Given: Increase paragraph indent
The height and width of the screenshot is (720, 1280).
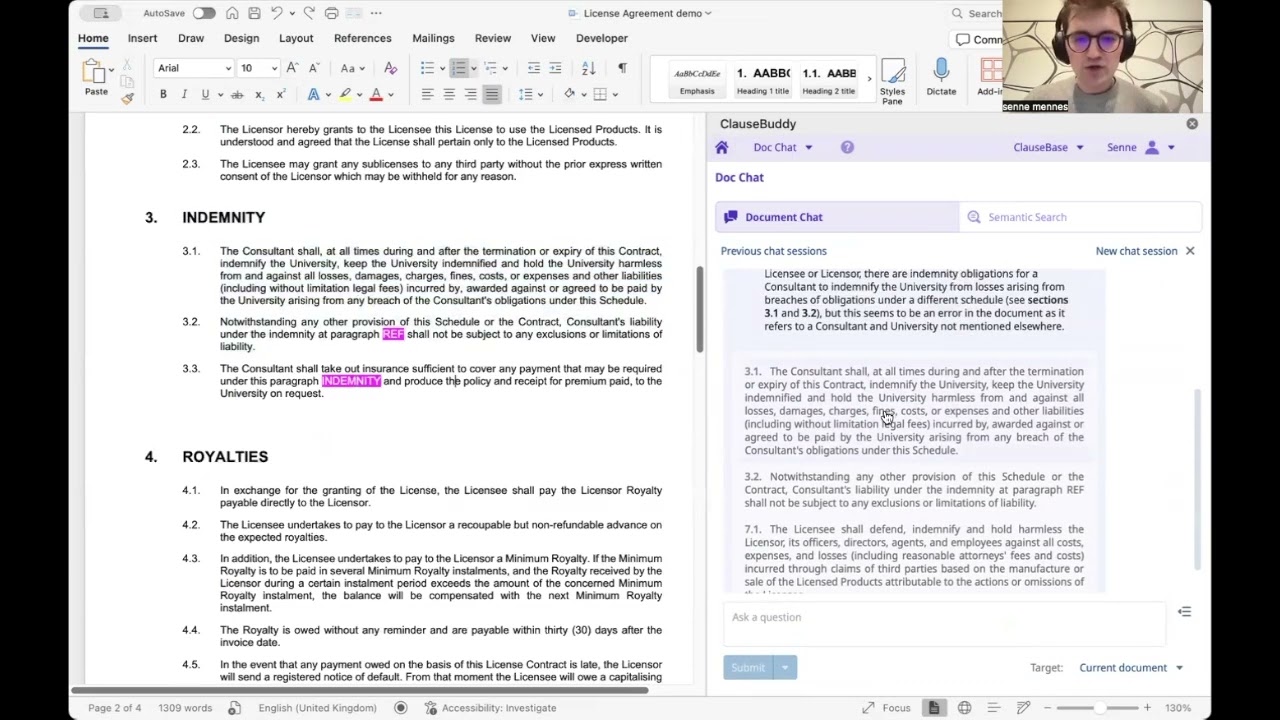Looking at the screenshot, I should (x=557, y=68).
